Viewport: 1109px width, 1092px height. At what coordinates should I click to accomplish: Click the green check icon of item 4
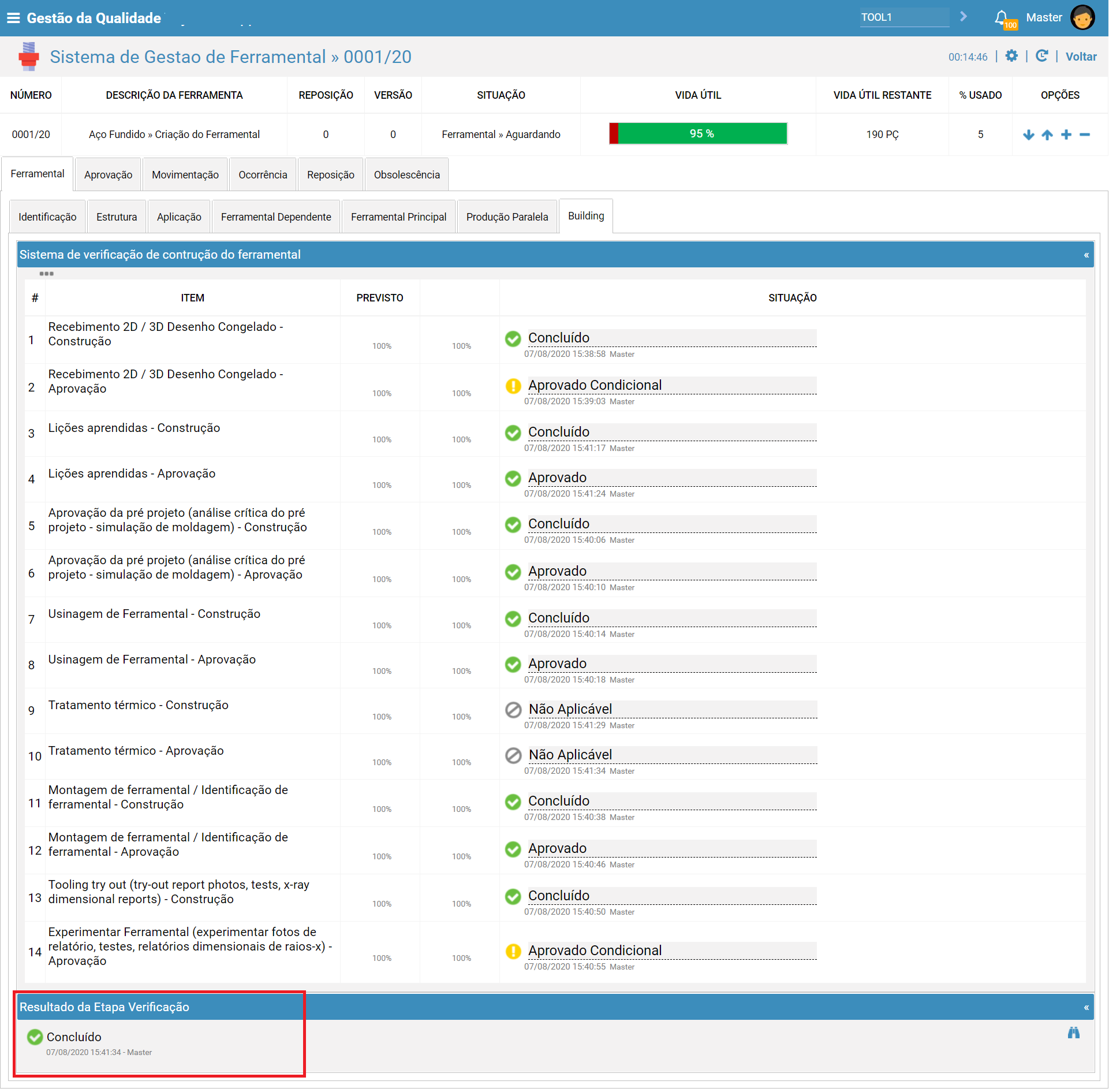tap(513, 479)
